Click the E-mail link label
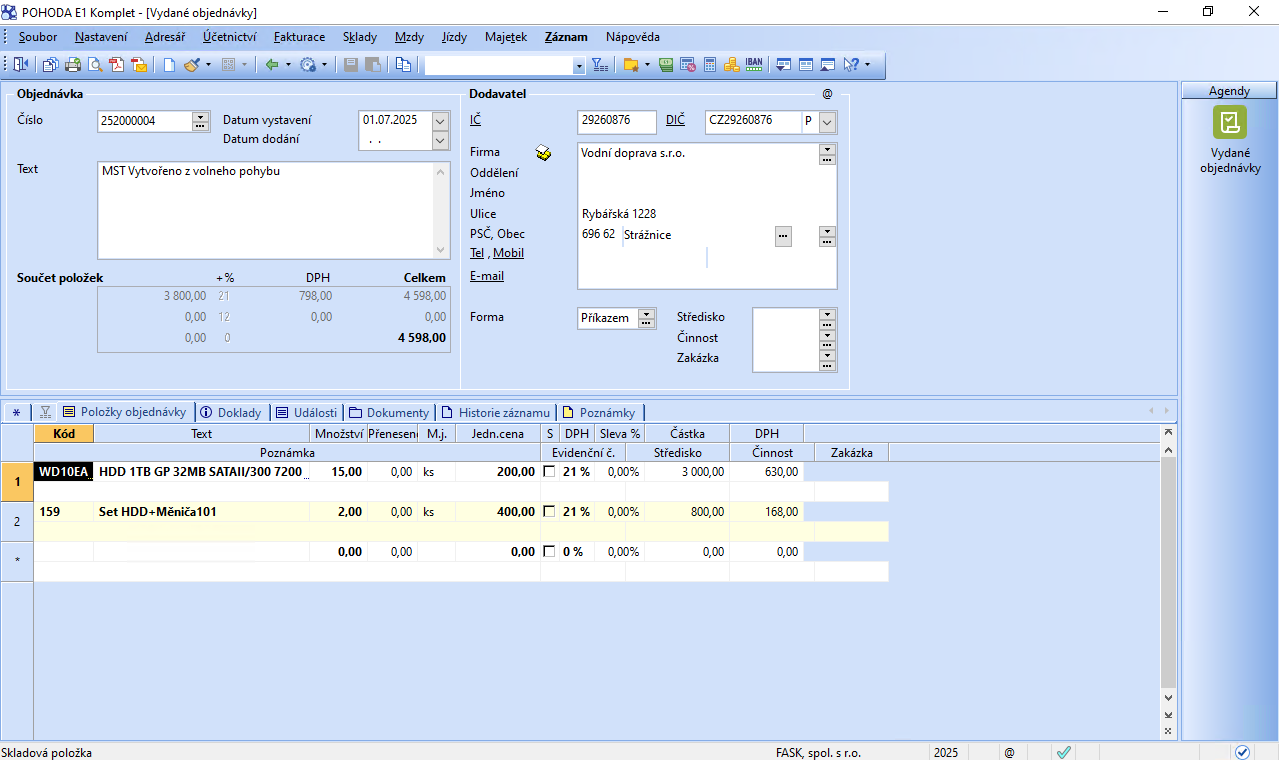The height and width of the screenshot is (760, 1279). 487,276
